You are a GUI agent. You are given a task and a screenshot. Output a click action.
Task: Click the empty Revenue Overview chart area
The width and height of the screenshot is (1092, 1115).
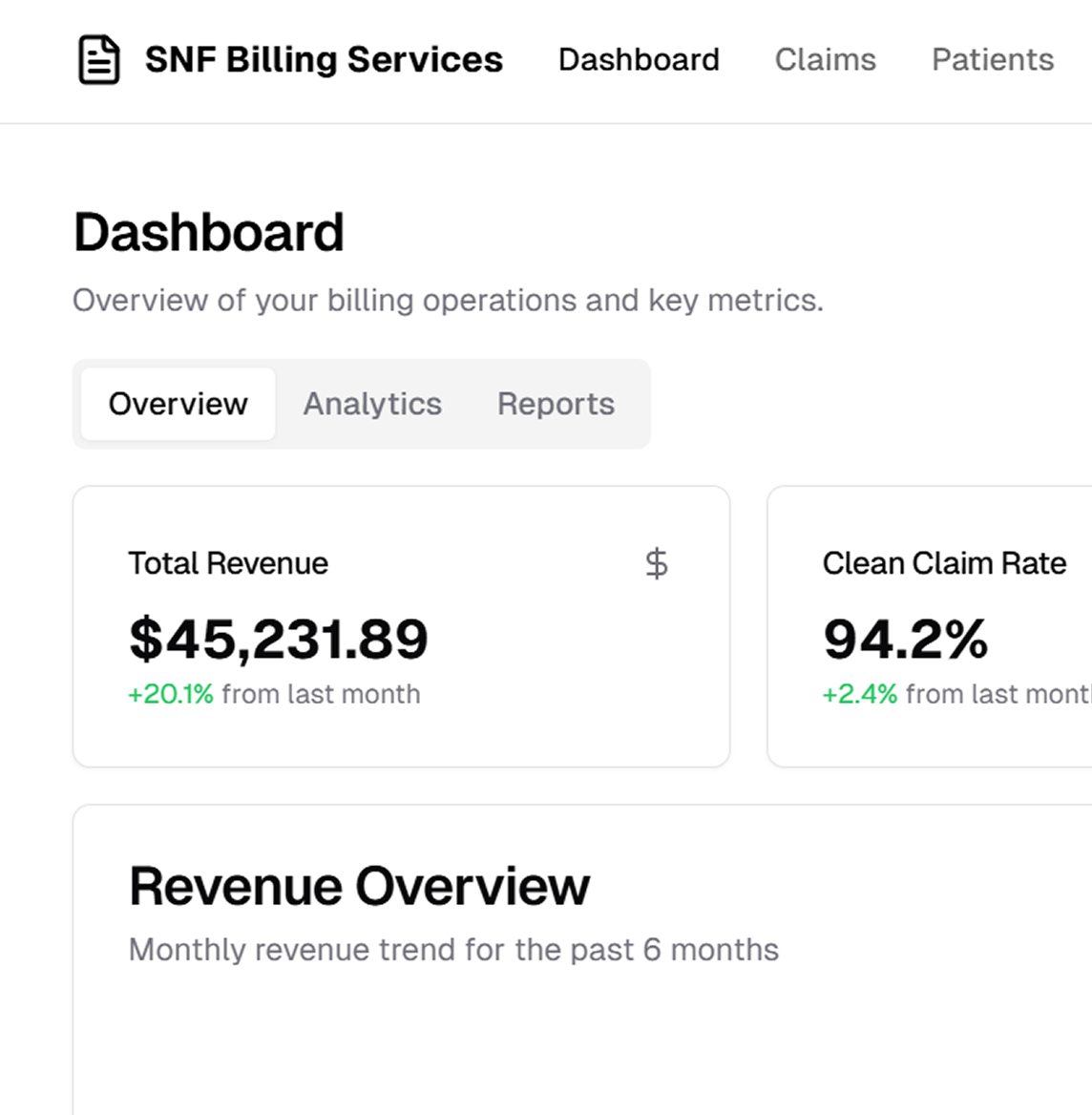point(573,1050)
